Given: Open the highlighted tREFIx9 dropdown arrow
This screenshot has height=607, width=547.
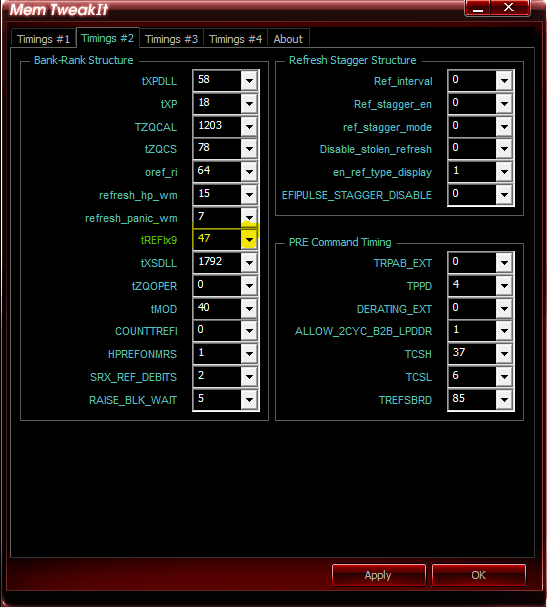Looking at the screenshot, I should (x=249, y=240).
